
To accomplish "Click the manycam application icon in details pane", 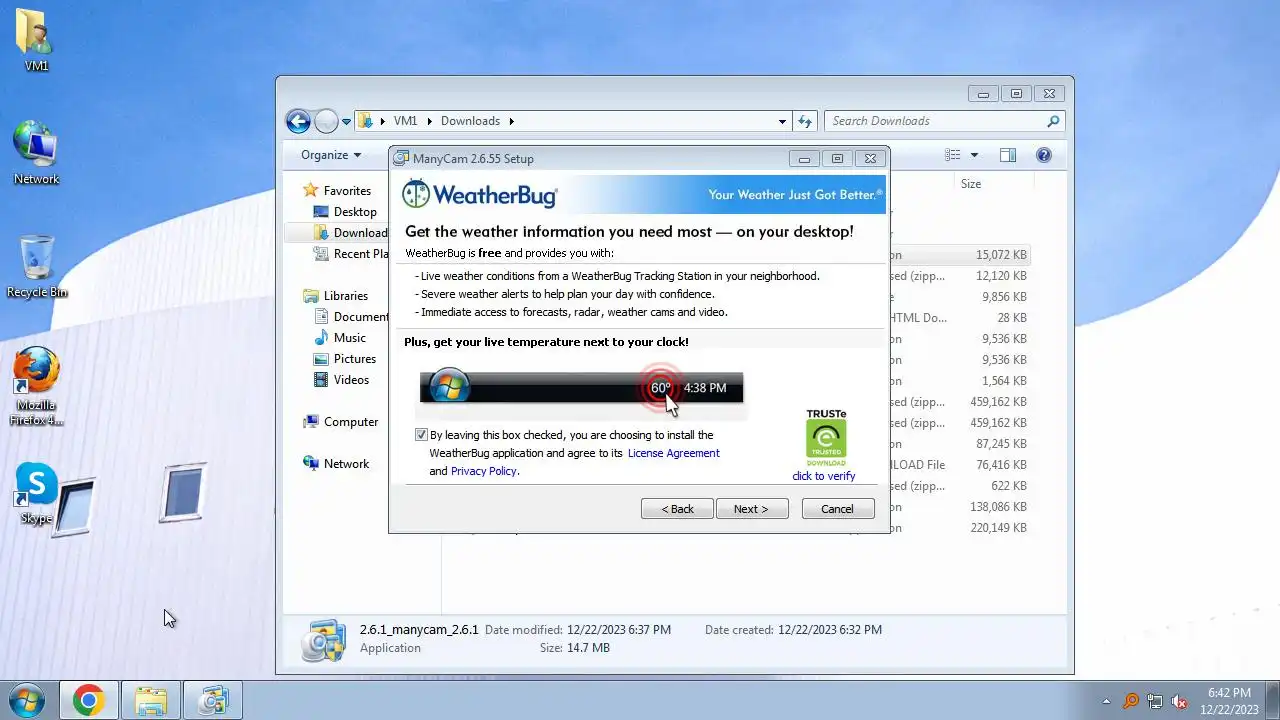I will 324,640.
